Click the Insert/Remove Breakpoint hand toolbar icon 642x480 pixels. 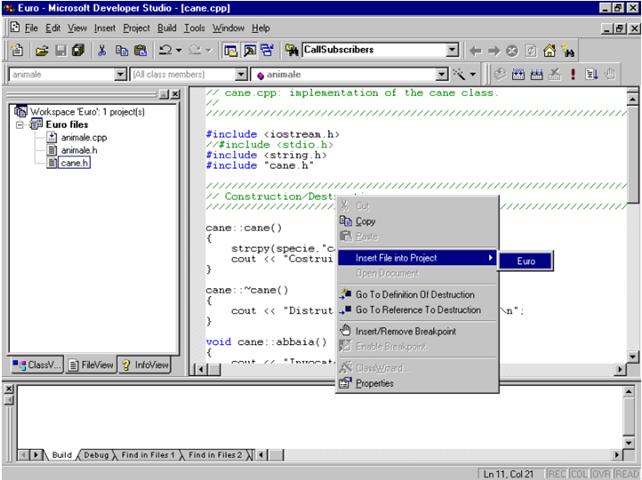click(610, 74)
